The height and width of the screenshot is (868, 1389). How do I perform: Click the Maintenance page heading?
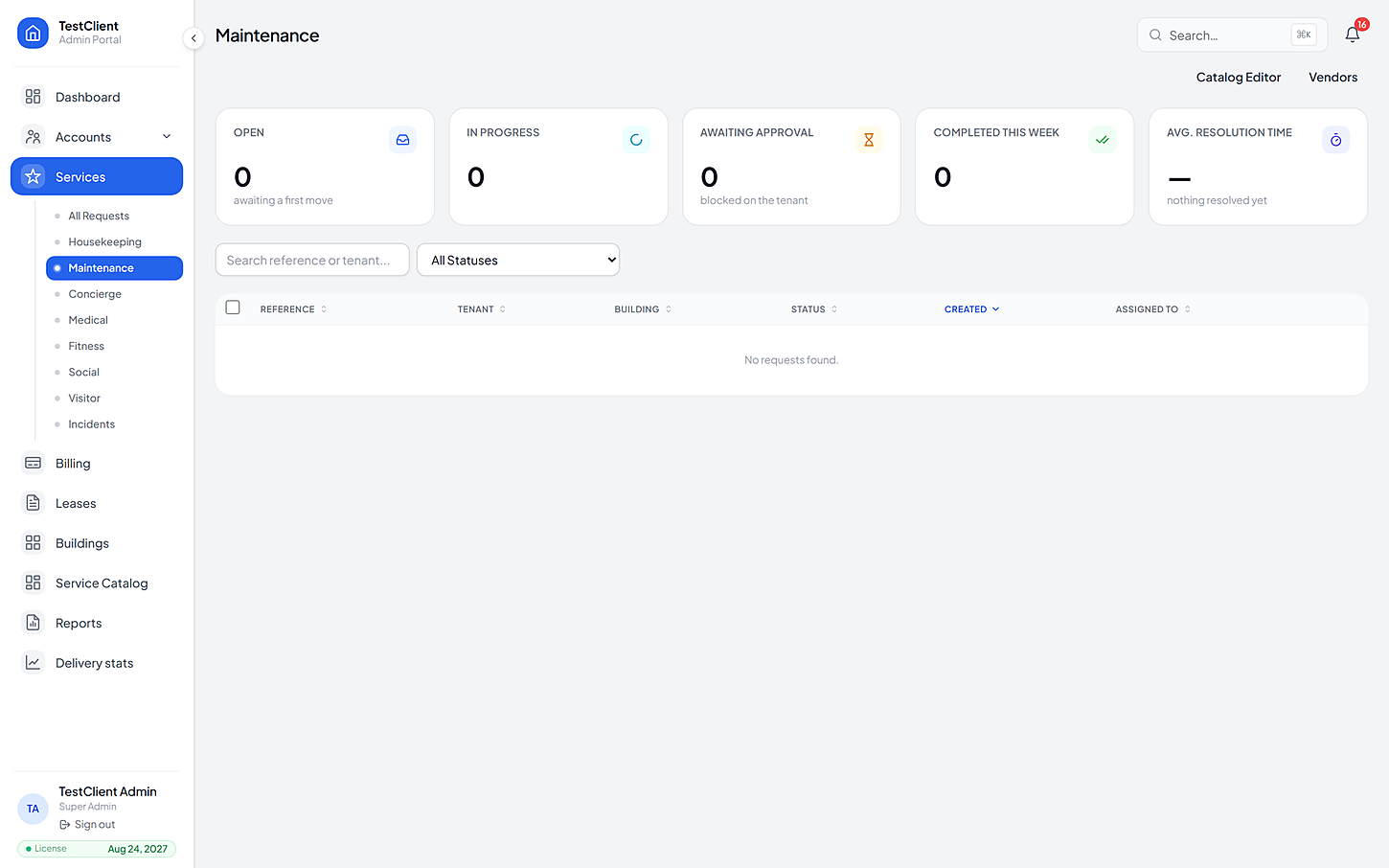[267, 35]
